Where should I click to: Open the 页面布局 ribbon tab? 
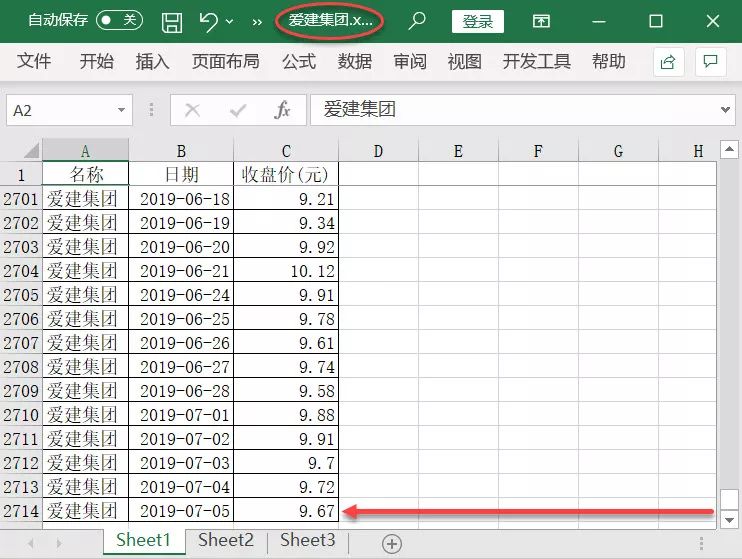[x=226, y=62]
